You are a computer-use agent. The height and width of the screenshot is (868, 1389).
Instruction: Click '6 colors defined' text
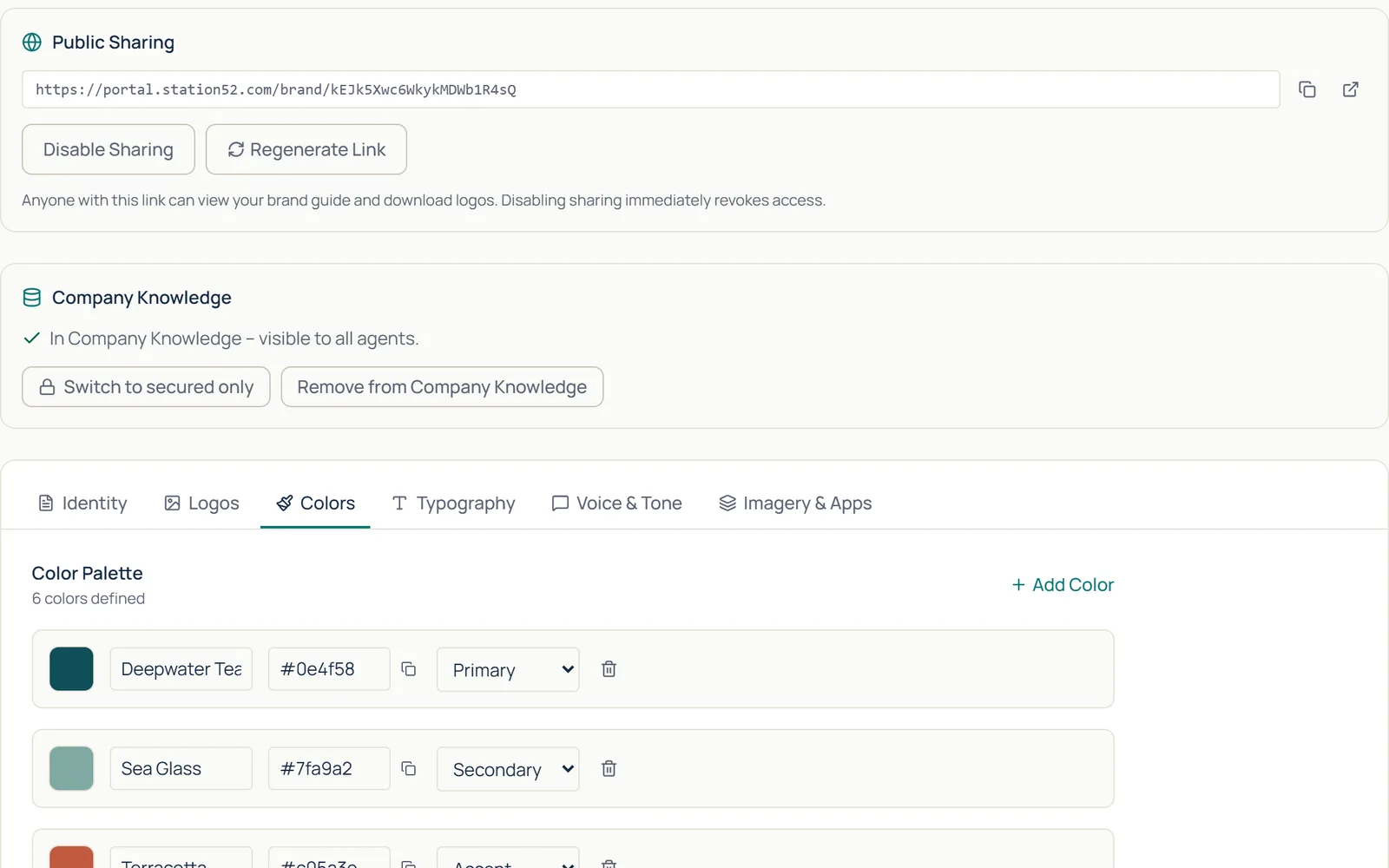(89, 599)
